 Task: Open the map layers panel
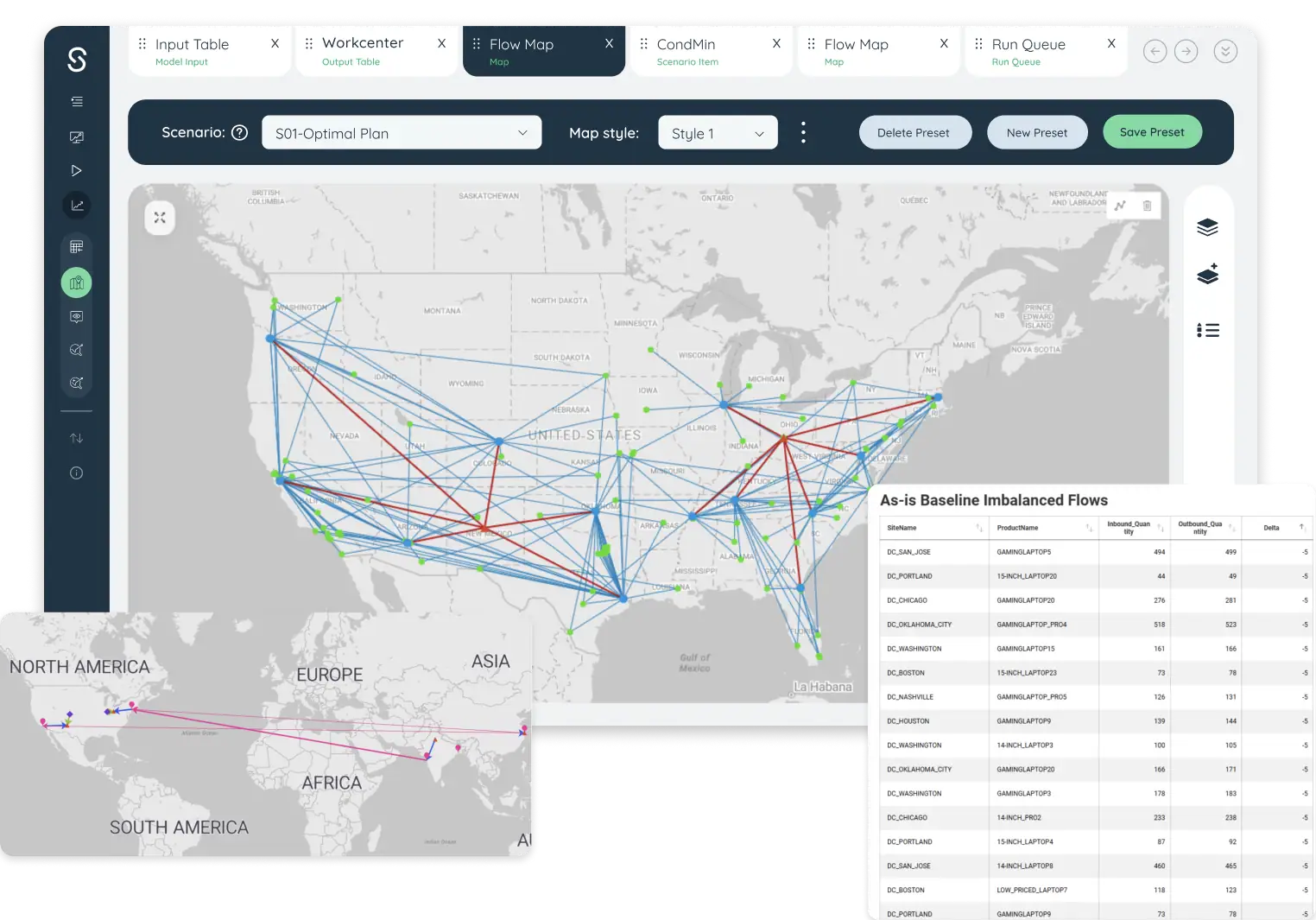(x=1207, y=226)
